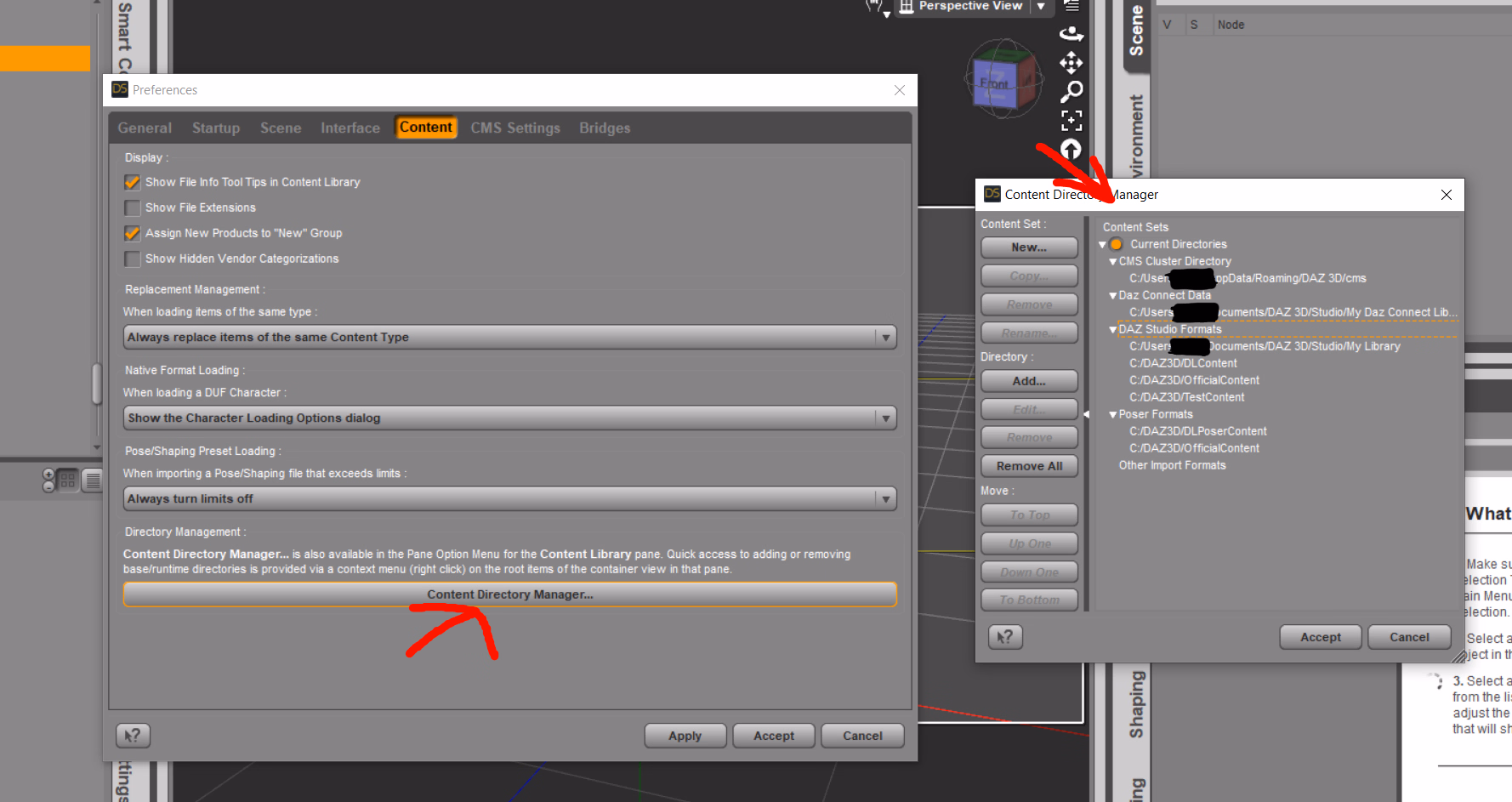Image resolution: width=1512 pixels, height=802 pixels.
Task: Collapse the DAZ Studio Formats tree node
Action: [1112, 330]
